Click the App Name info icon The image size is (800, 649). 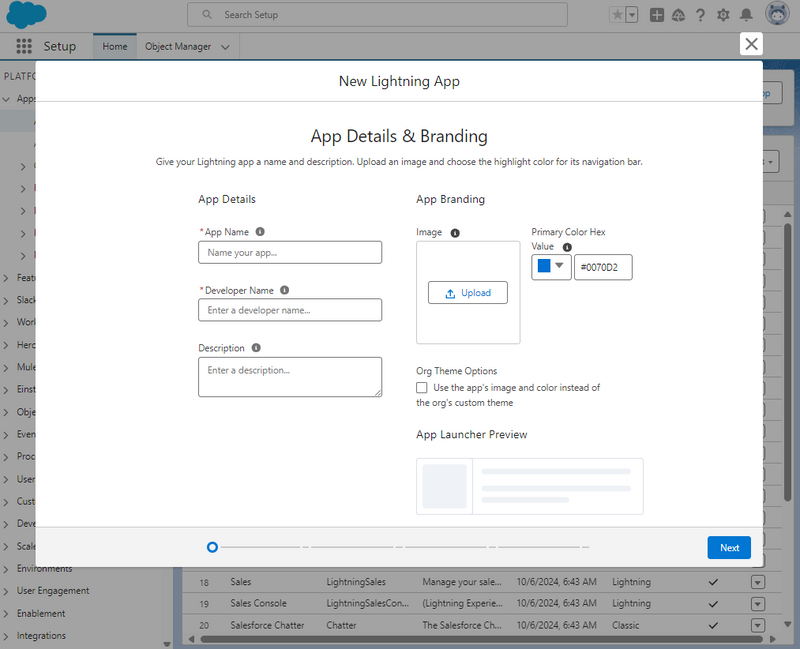(x=260, y=232)
